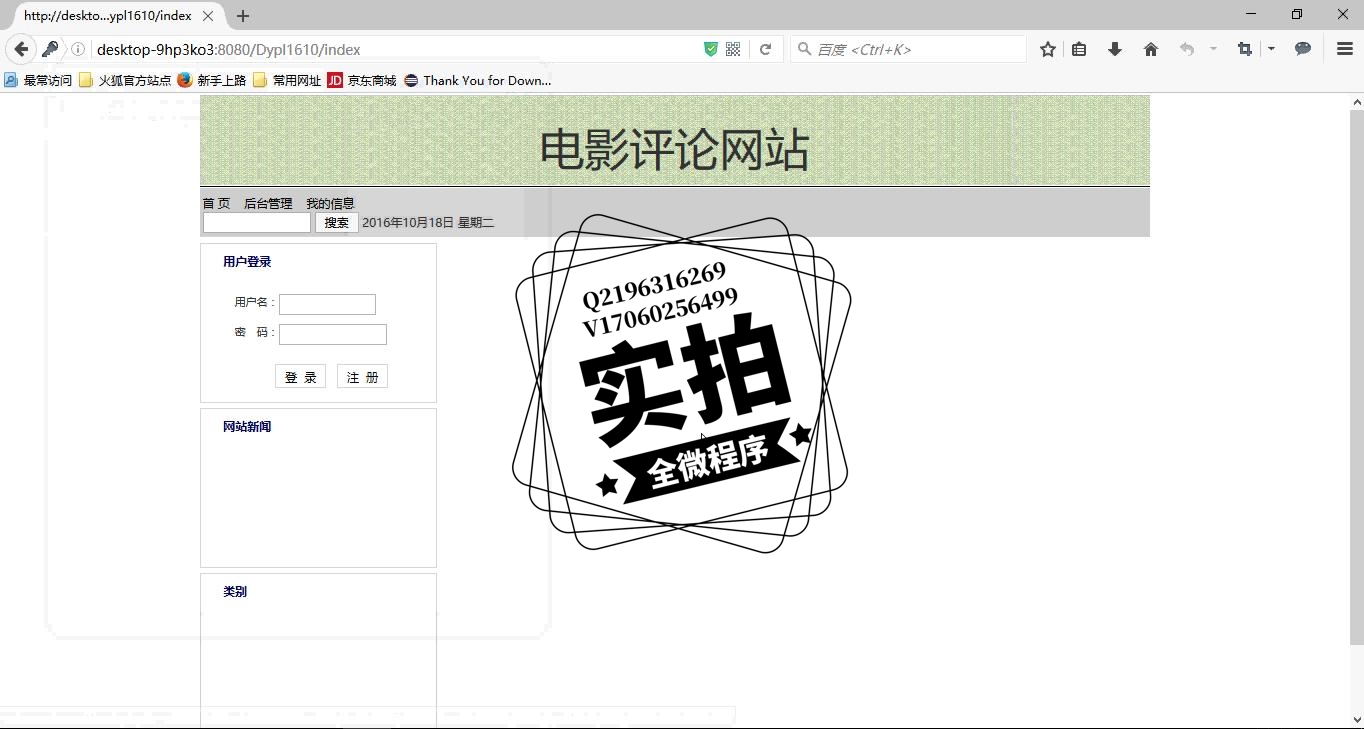Image resolution: width=1364 pixels, height=729 pixels.
Task: Go to the browser home page icon
Action: [x=1151, y=49]
